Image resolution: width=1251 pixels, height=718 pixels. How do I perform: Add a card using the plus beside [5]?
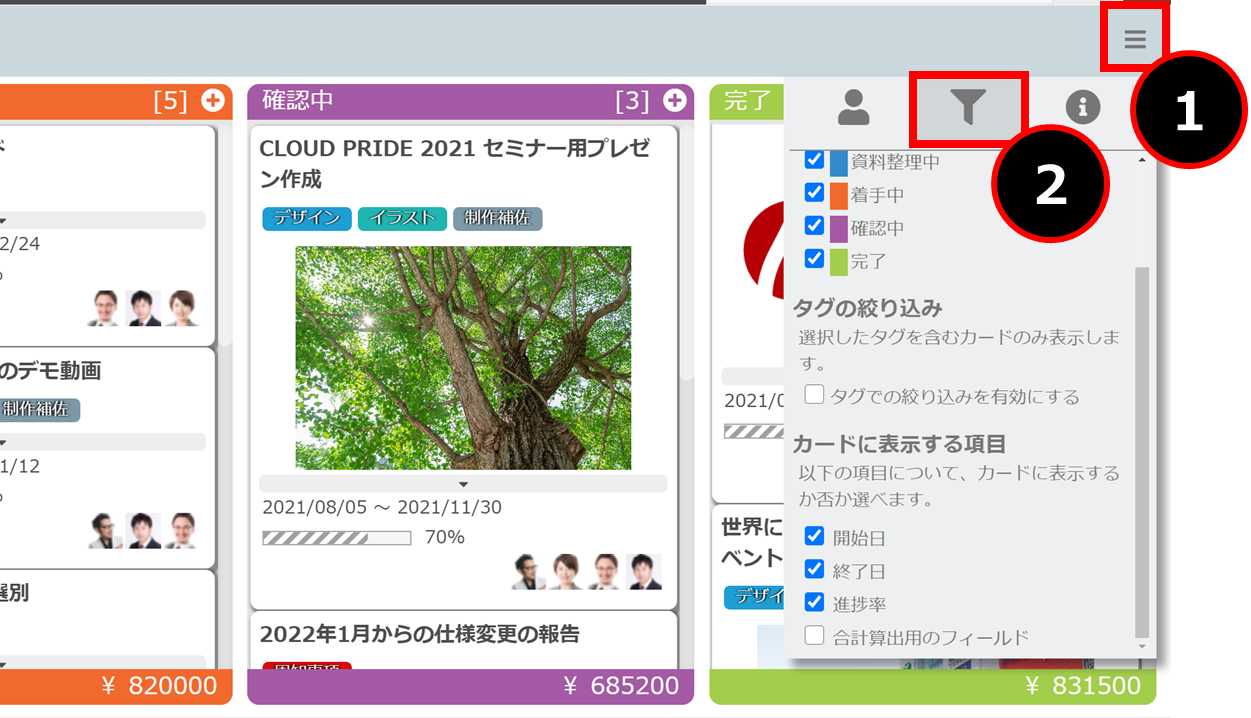click(213, 100)
